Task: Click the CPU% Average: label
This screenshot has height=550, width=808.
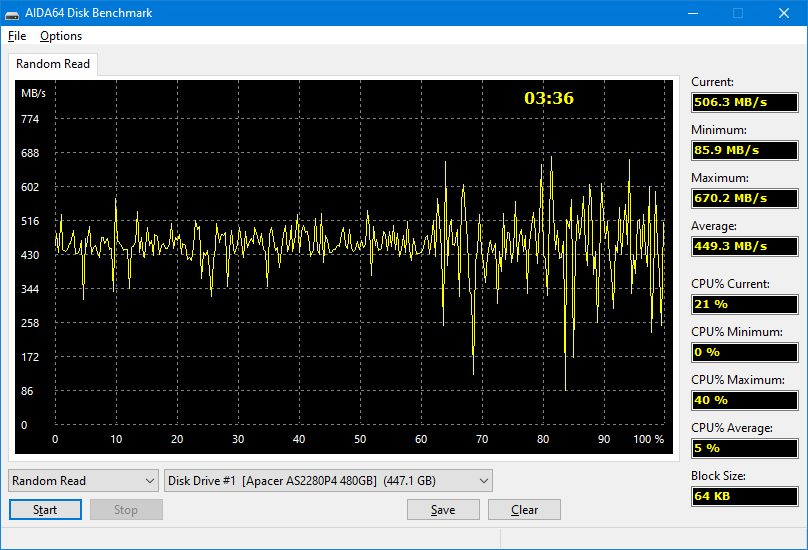Action: (x=732, y=428)
